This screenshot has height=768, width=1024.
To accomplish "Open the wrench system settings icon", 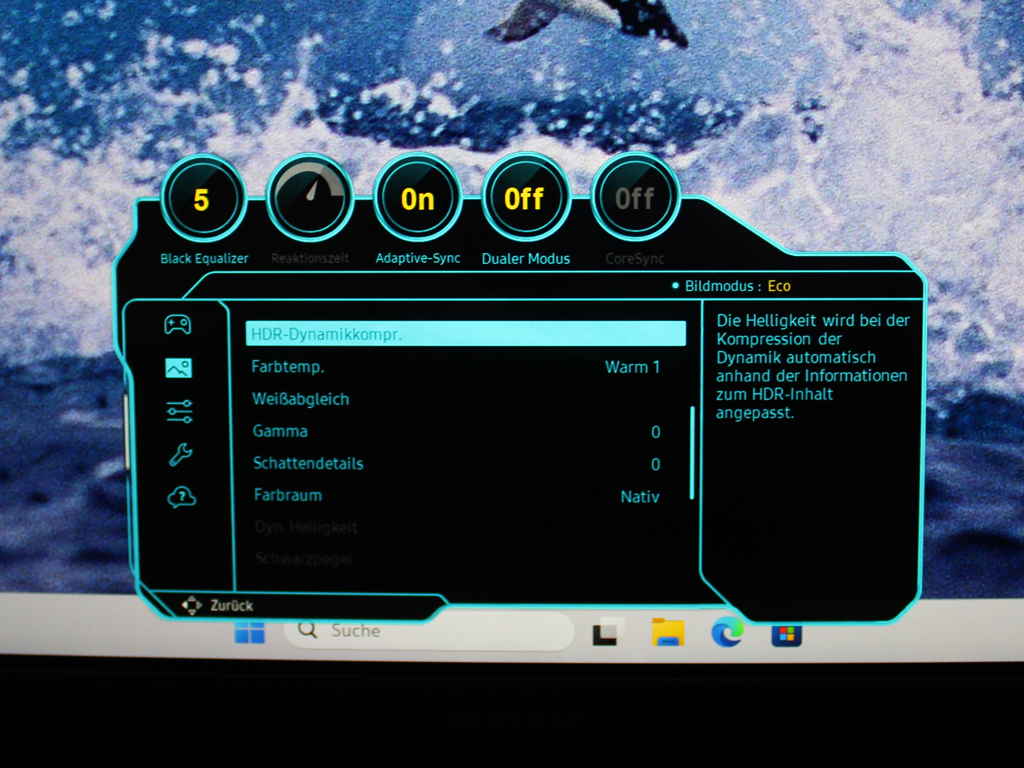I will click(x=180, y=455).
